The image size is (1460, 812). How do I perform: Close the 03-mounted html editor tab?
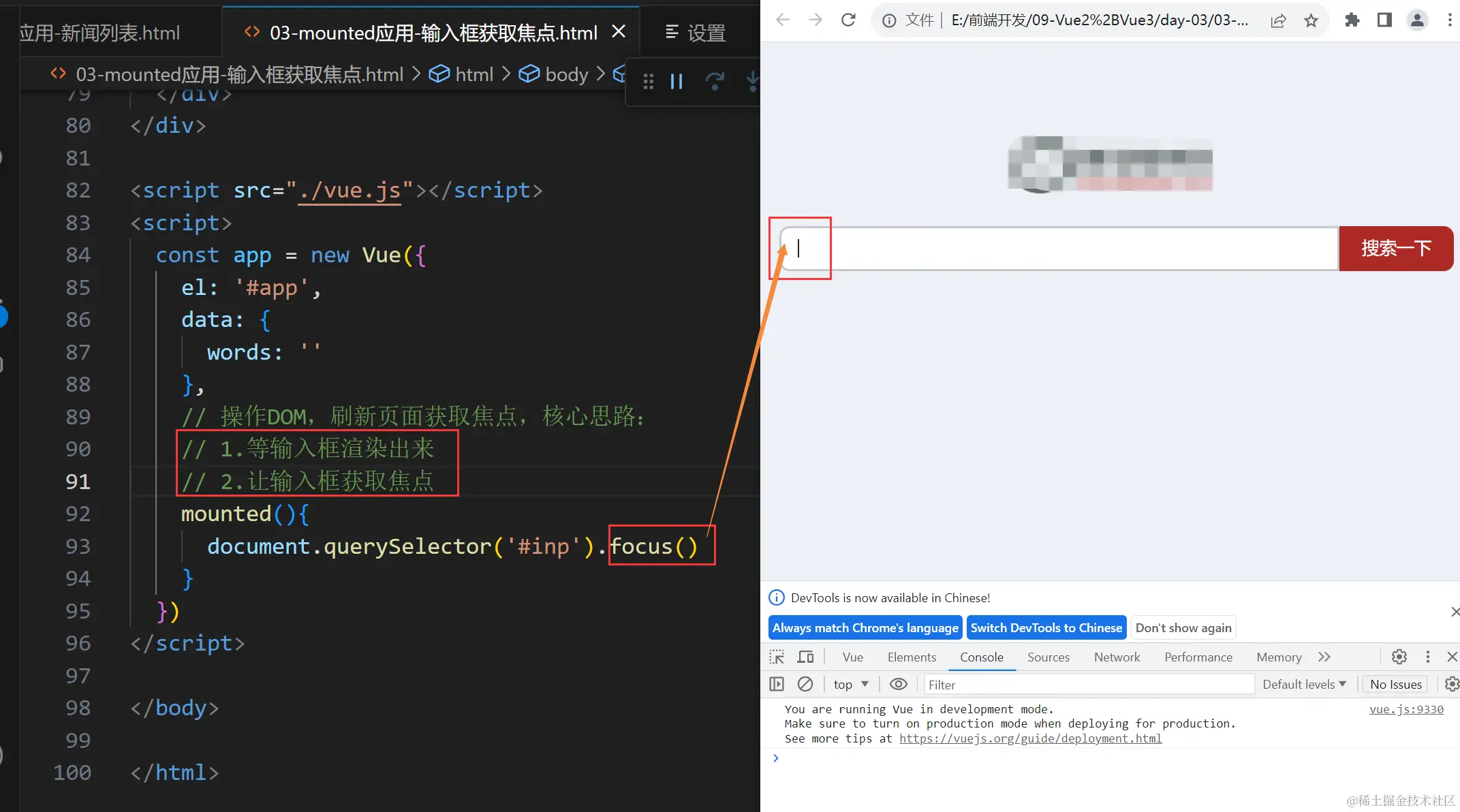pos(619,31)
